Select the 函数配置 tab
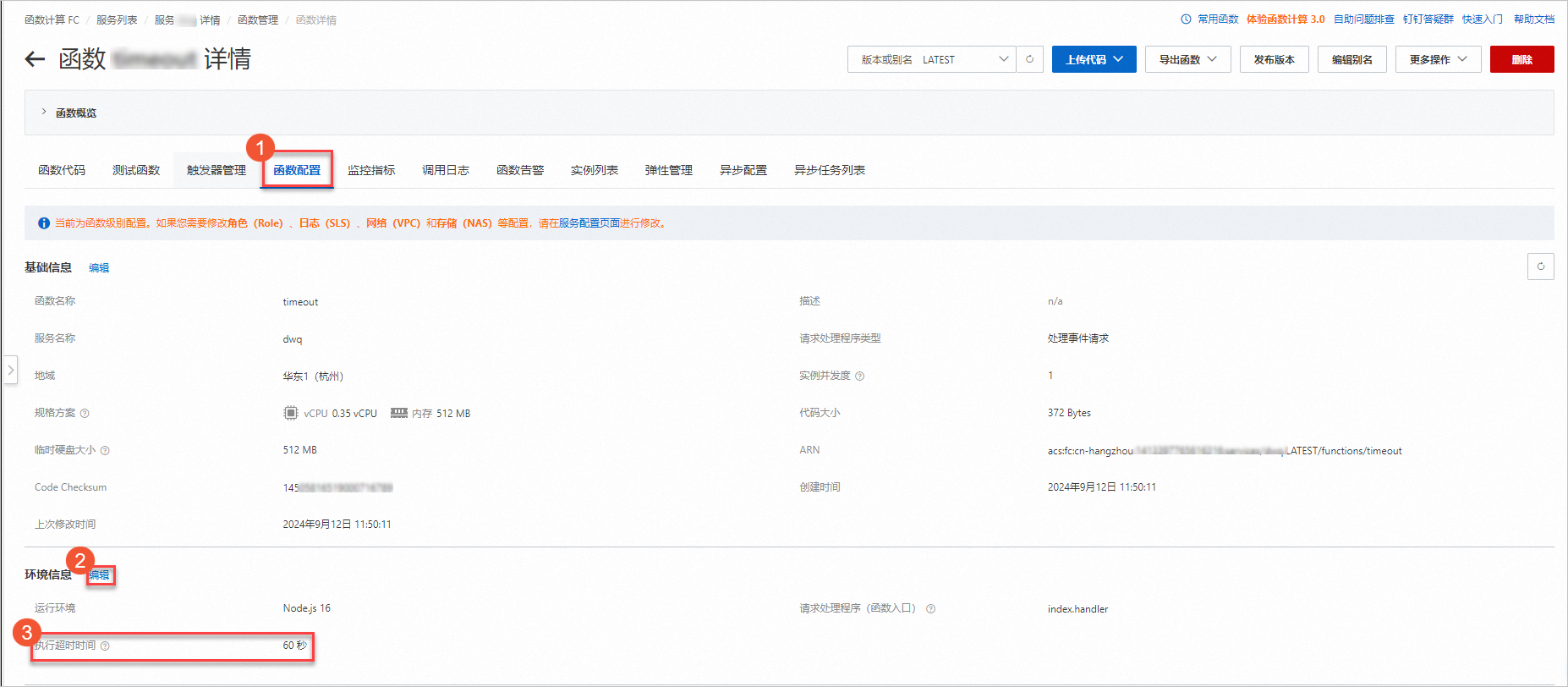The width and height of the screenshot is (1568, 687). click(x=297, y=170)
